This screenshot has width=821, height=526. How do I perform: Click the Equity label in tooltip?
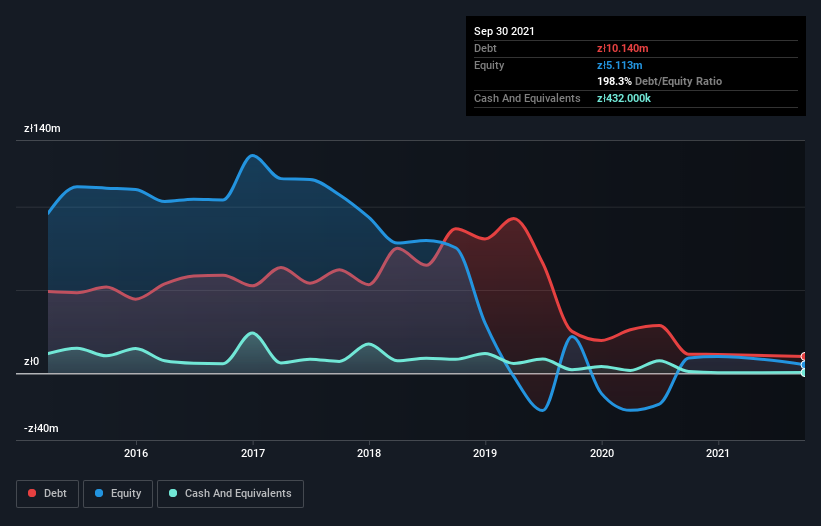click(x=489, y=65)
